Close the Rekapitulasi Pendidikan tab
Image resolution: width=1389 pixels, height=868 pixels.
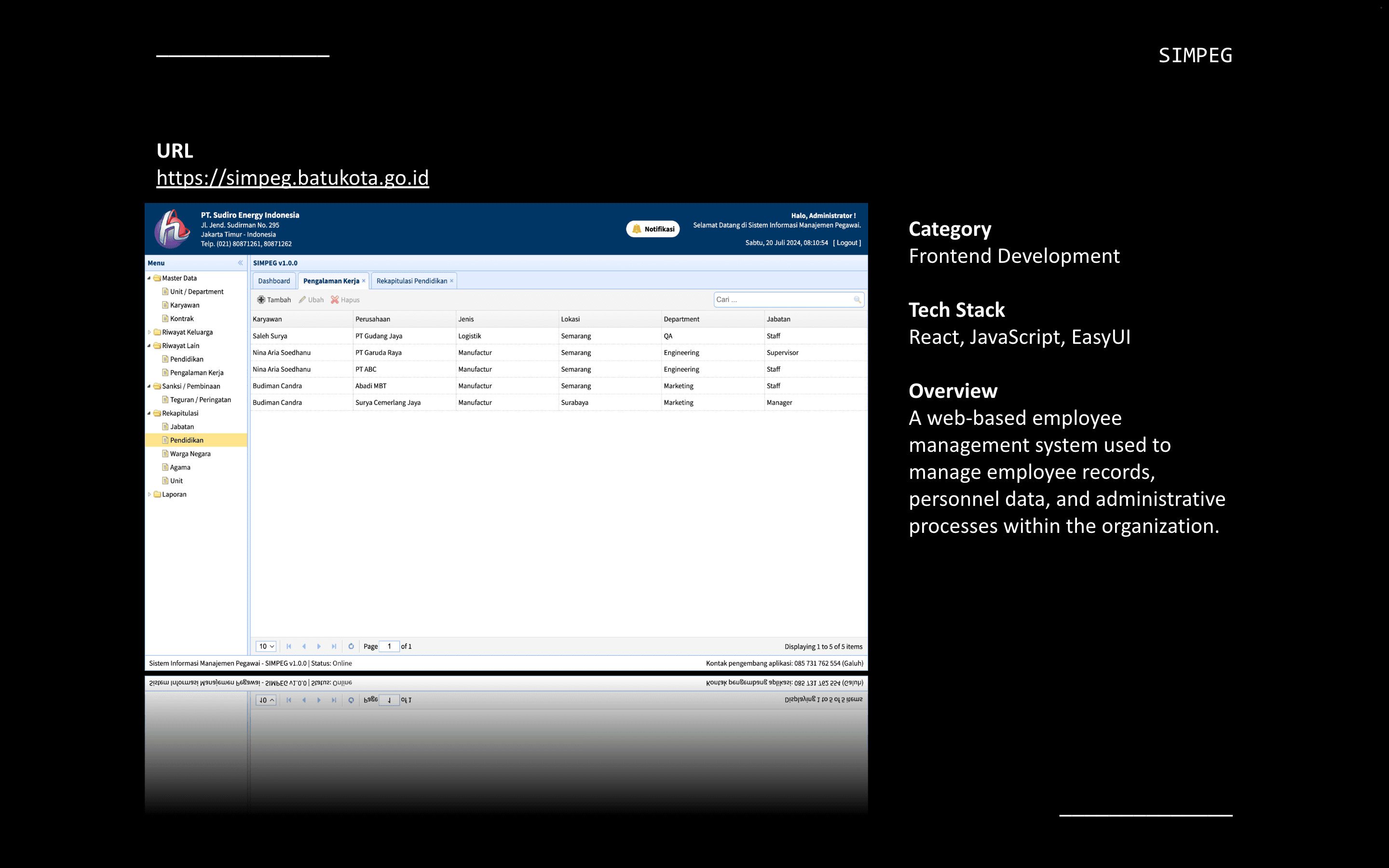(x=452, y=281)
